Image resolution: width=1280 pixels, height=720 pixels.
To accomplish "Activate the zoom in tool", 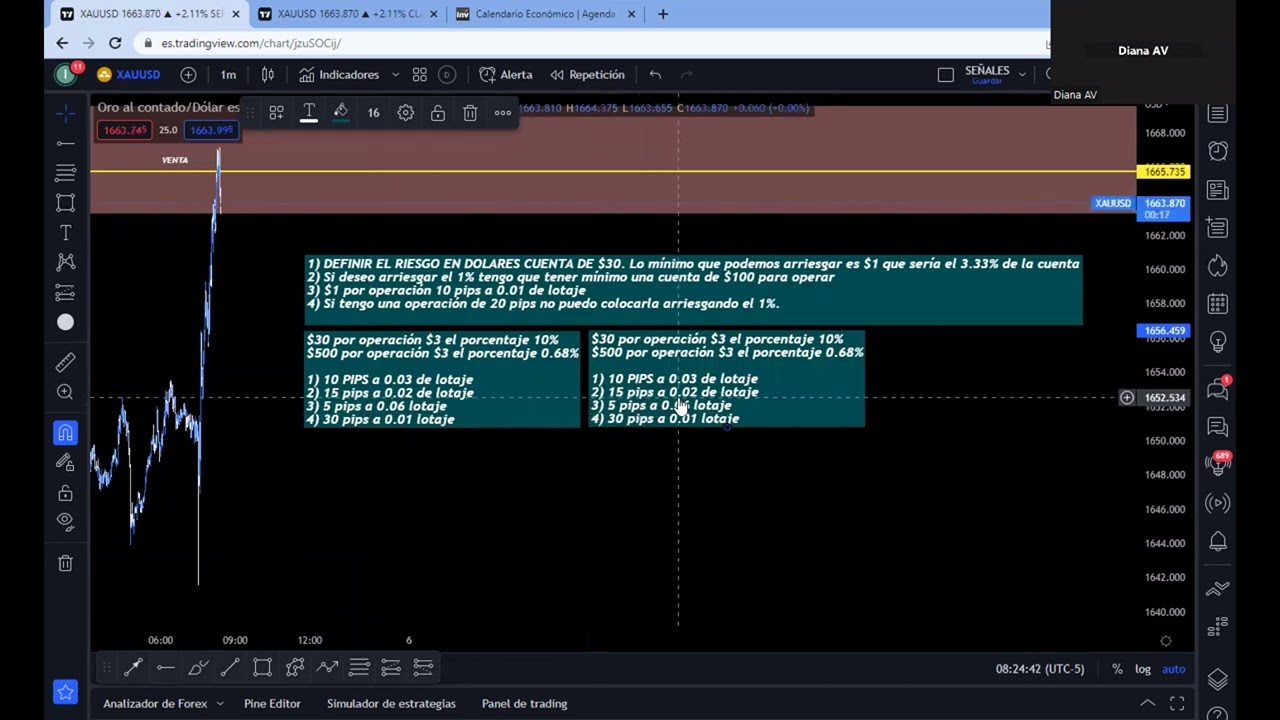I will point(66,392).
